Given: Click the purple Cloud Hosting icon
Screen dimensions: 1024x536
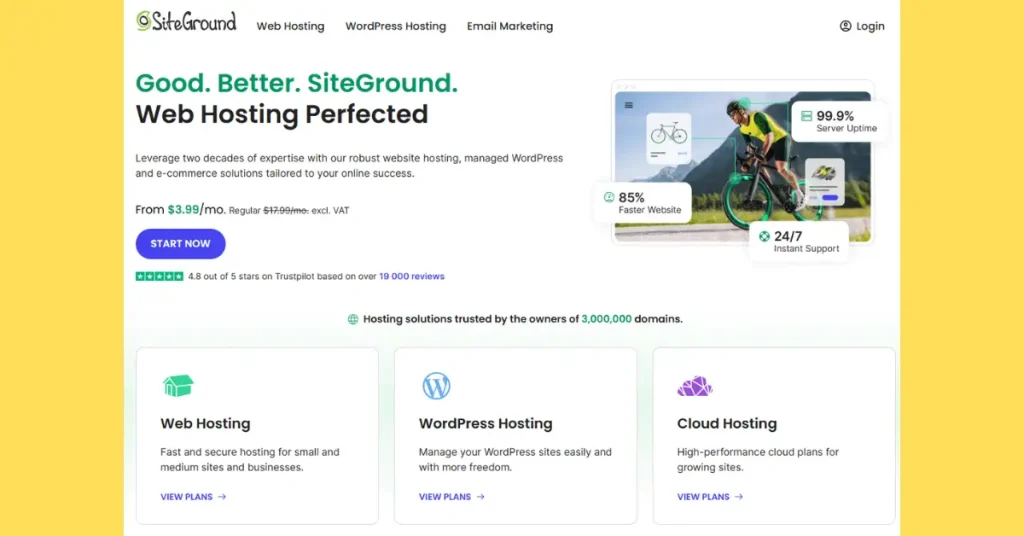Looking at the screenshot, I should [694, 386].
